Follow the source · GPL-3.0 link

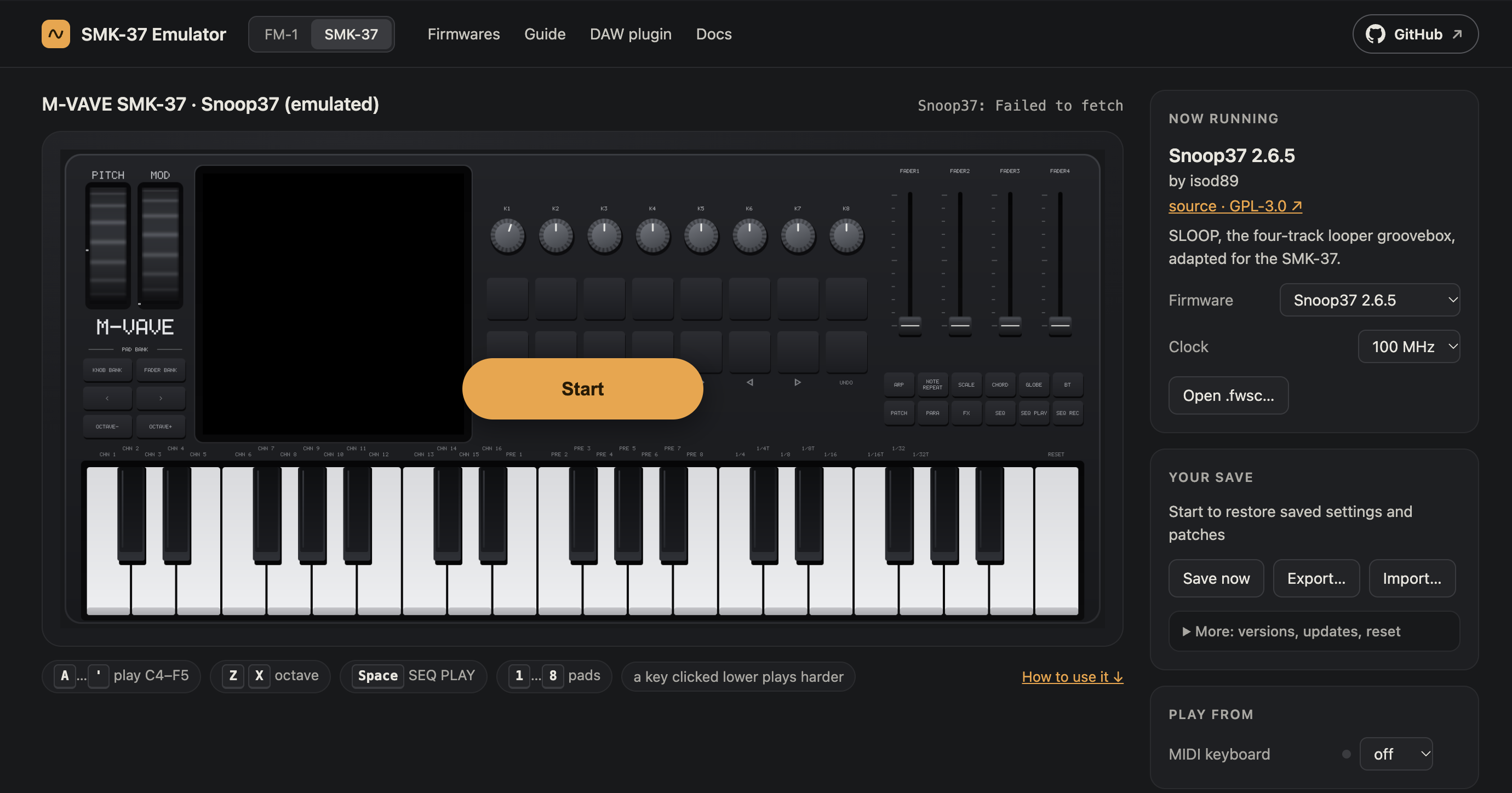tap(1235, 206)
